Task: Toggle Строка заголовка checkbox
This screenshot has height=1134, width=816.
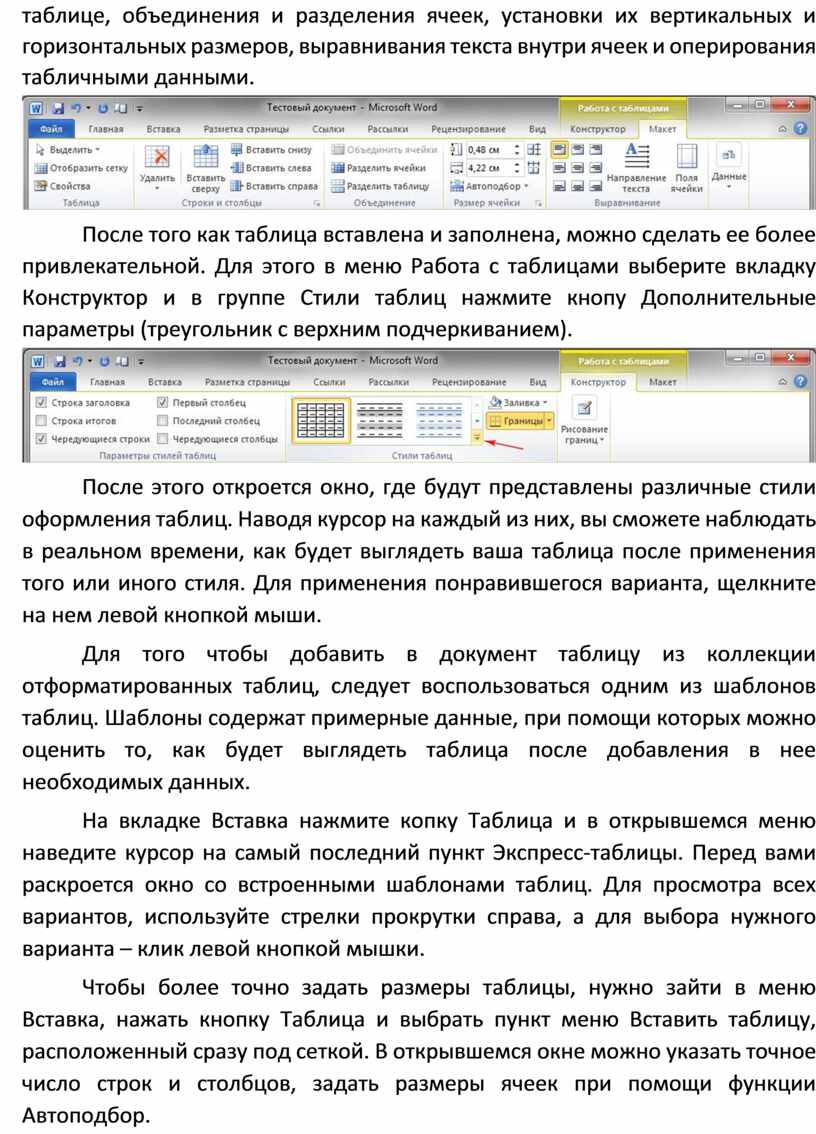Action: click(x=41, y=402)
